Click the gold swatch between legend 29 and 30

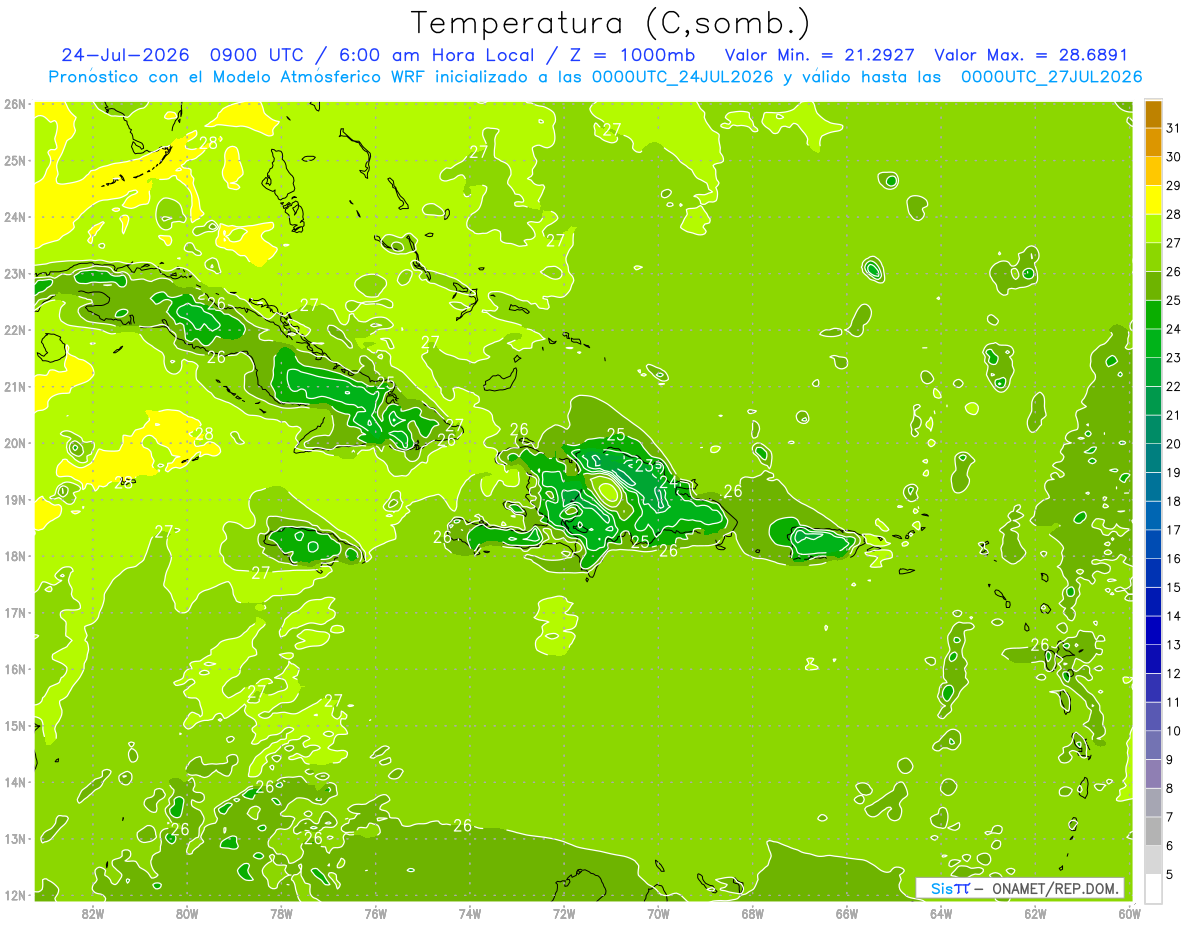(x=1153, y=171)
